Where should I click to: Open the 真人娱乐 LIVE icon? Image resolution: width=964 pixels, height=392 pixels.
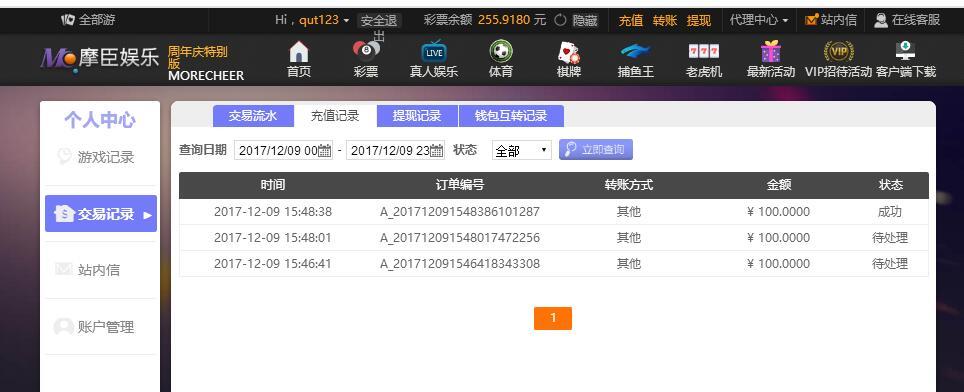434,52
